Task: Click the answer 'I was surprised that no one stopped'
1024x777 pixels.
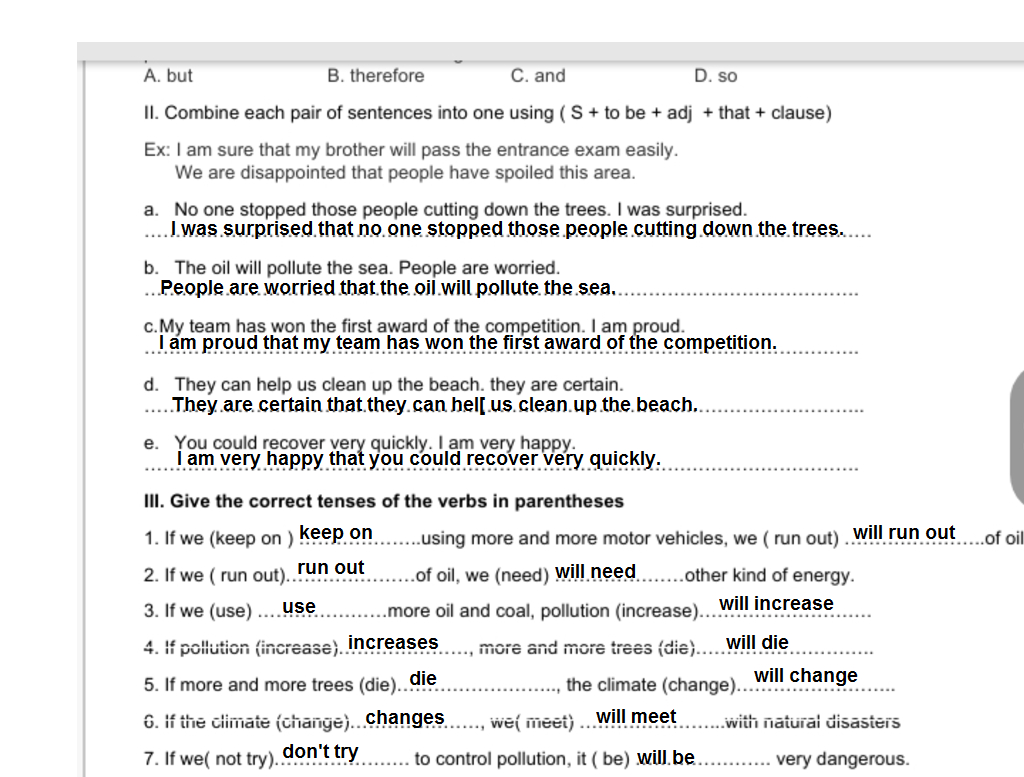Action: 507,229
